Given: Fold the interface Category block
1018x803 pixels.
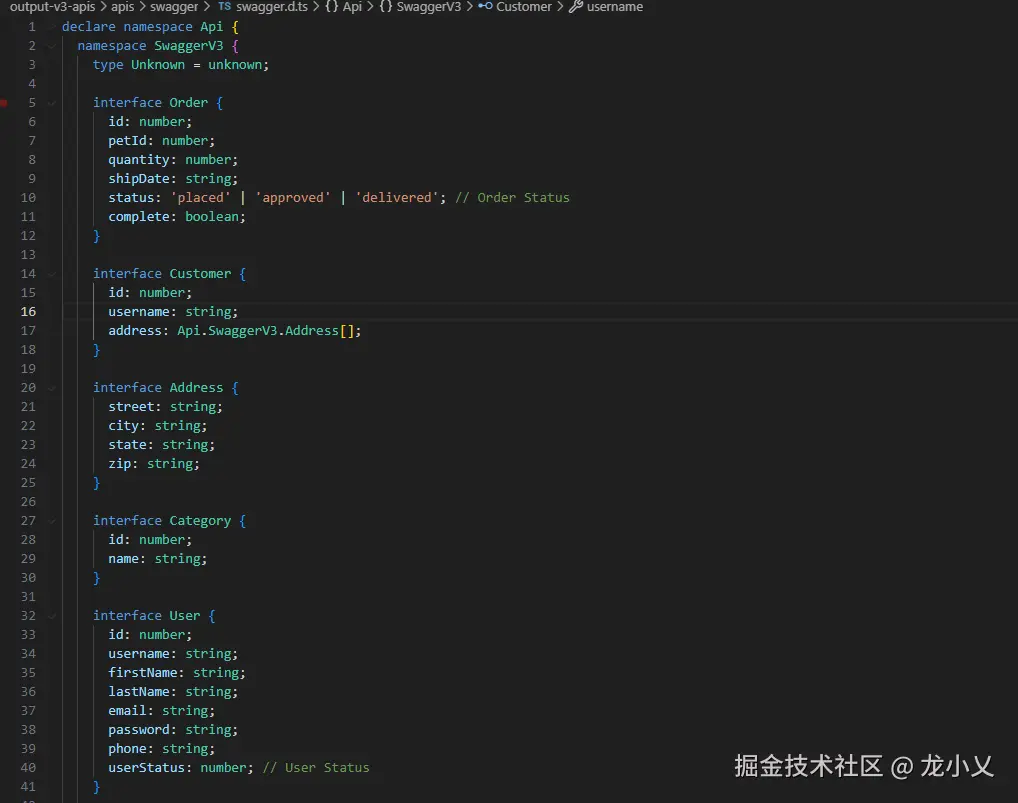Looking at the screenshot, I should tap(51, 521).
